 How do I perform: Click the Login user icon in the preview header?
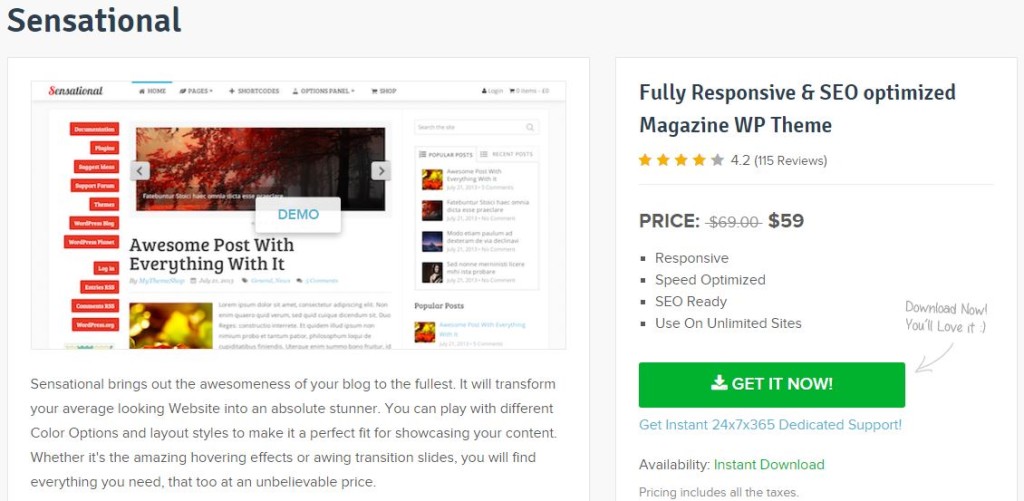484,91
